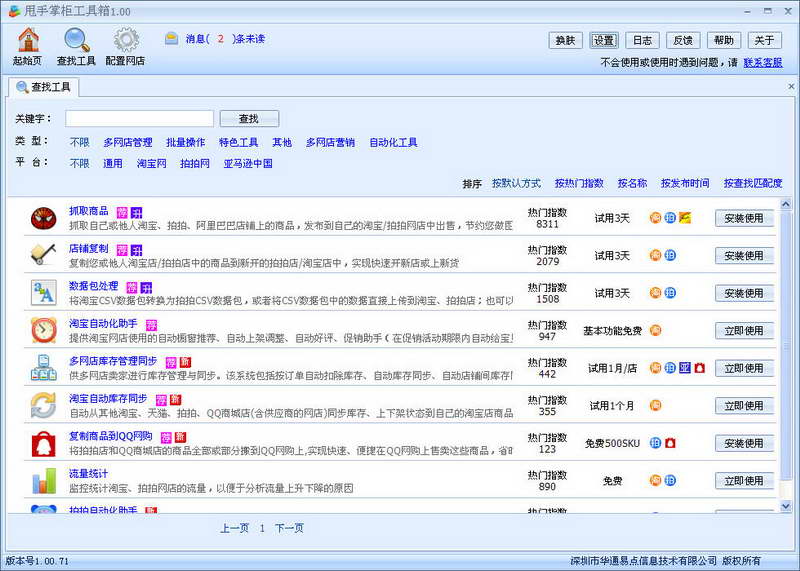Click the Amazon icon in 多网店库存管理同步 row
Viewport: 800px width, 571px height.
[685, 367]
